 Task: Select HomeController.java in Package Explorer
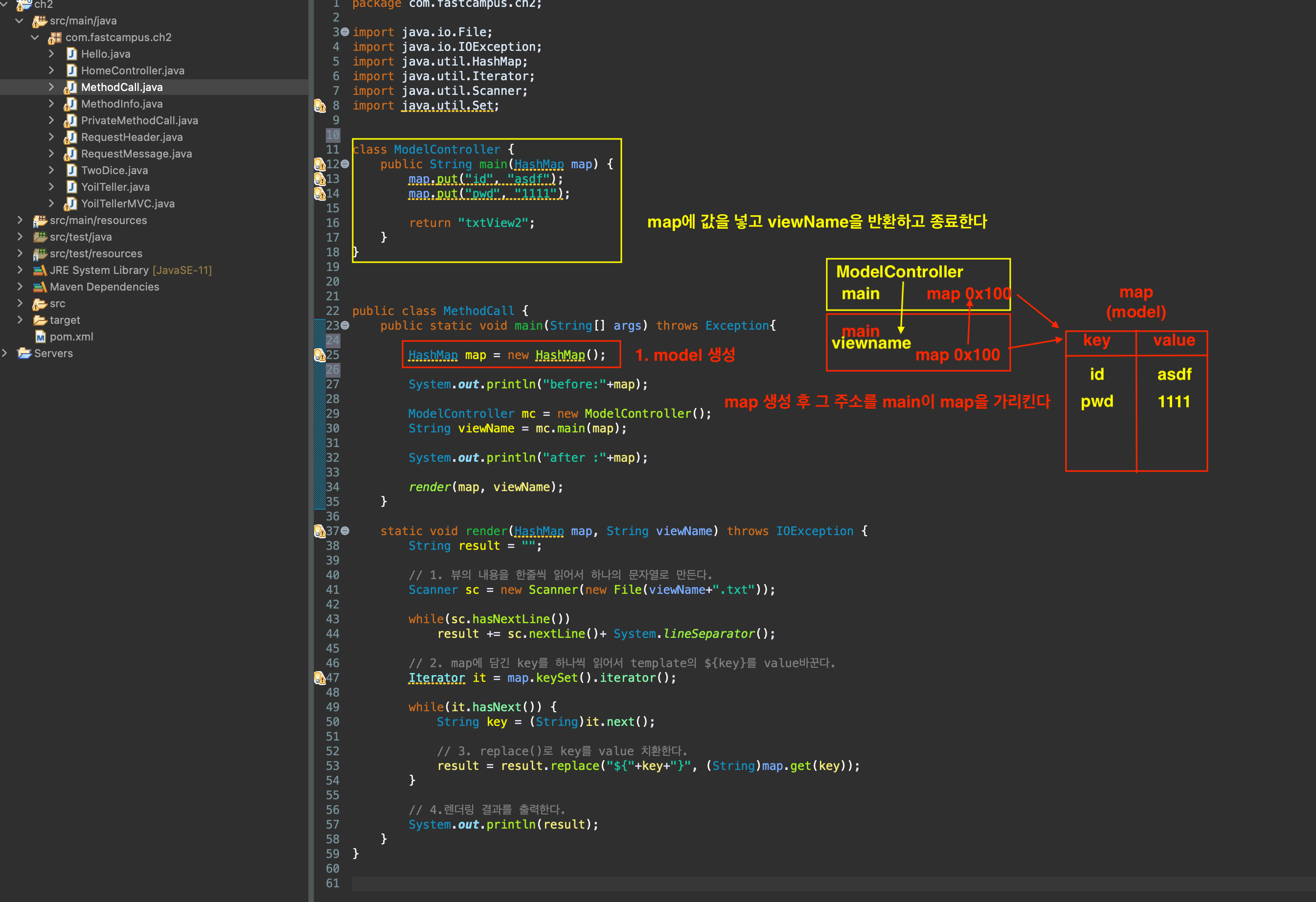[x=132, y=71]
